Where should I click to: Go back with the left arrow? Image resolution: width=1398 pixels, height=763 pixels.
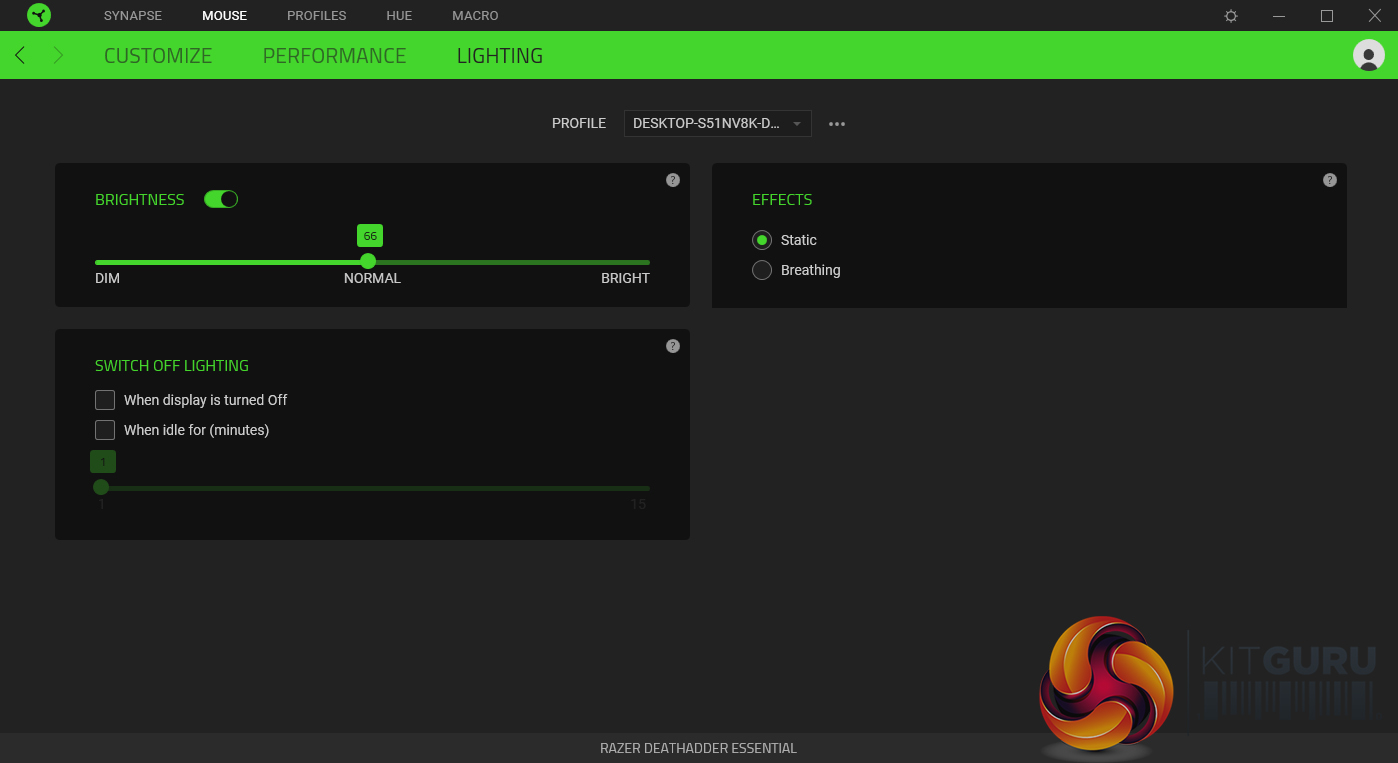click(x=20, y=56)
